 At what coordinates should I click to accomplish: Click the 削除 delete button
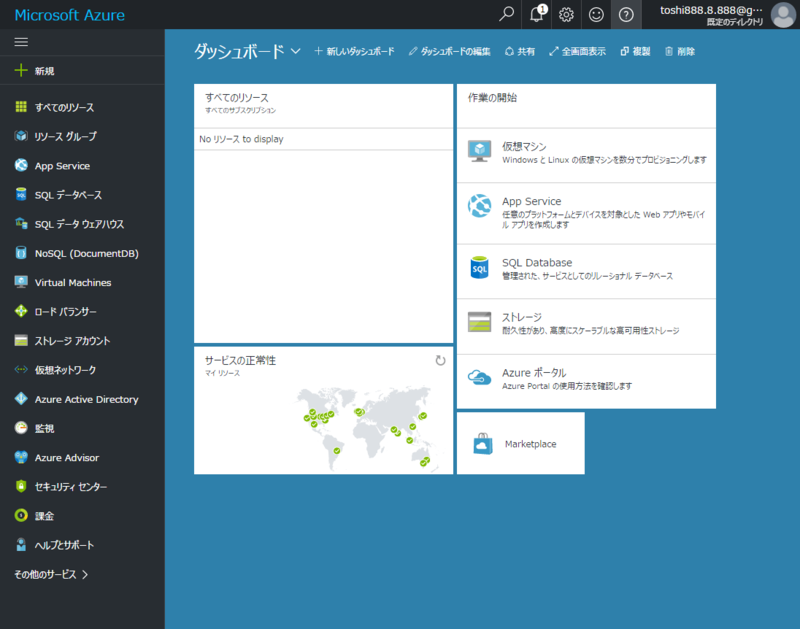click(680, 52)
